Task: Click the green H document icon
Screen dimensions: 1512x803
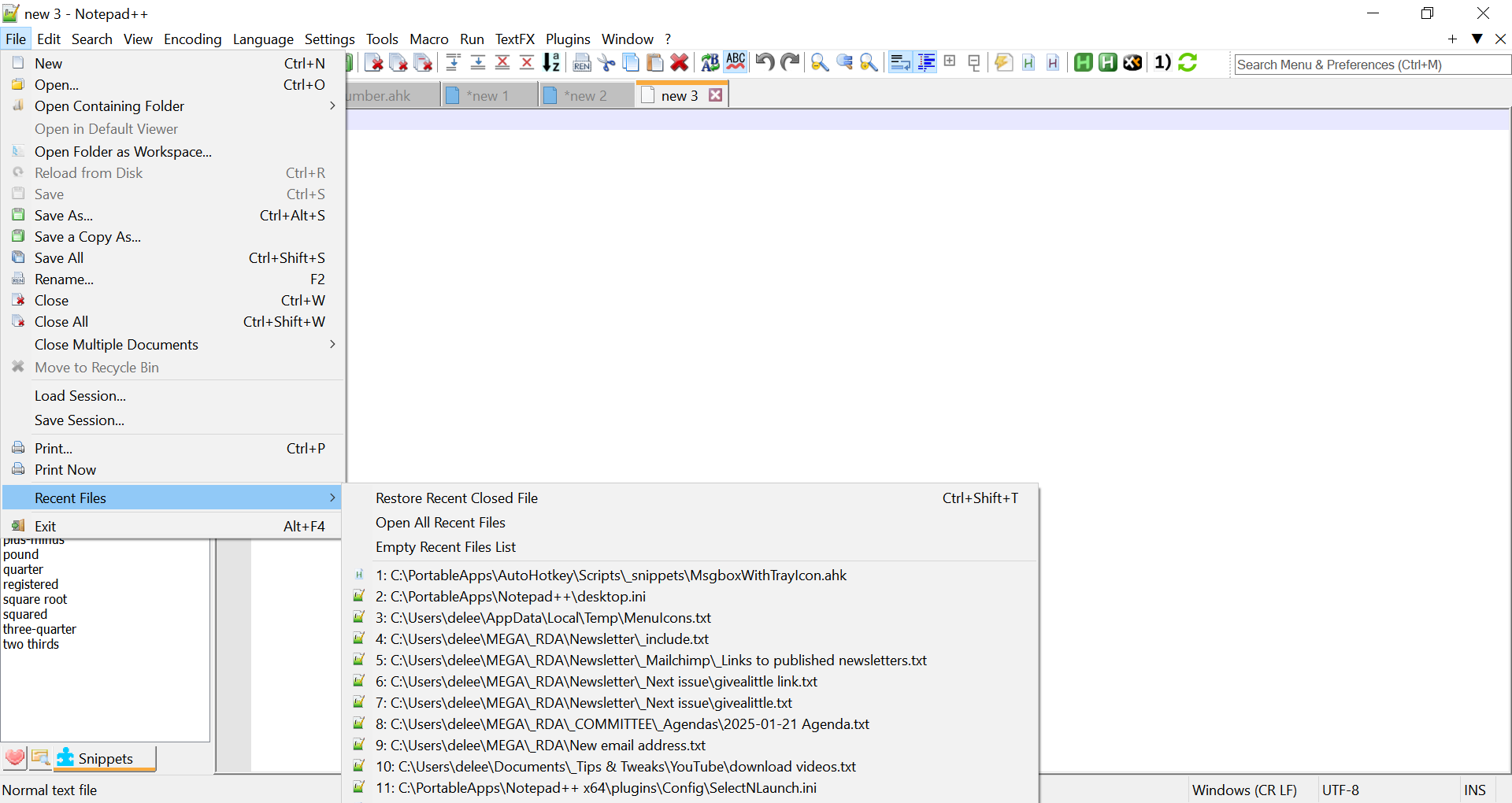Action: [1028, 62]
